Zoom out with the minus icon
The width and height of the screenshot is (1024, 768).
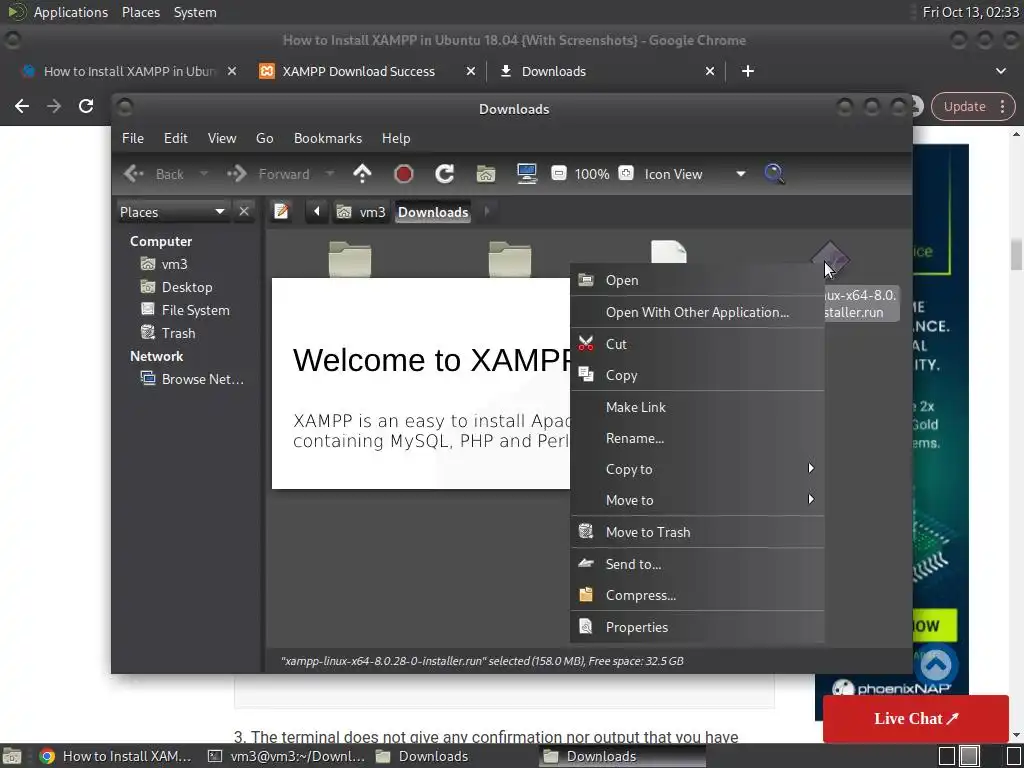coord(558,174)
